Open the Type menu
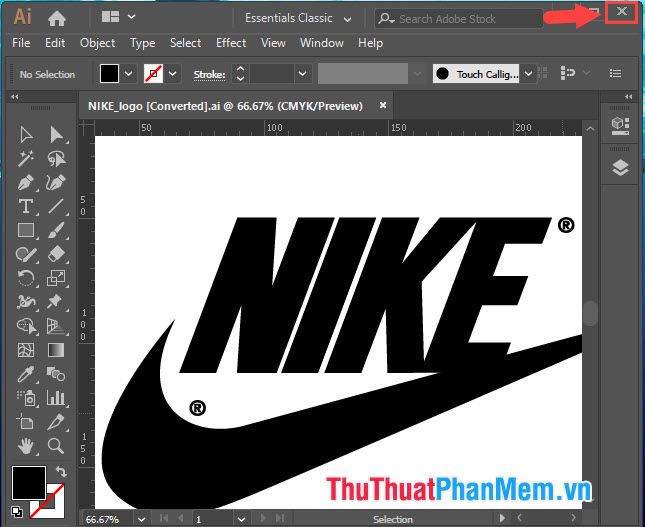645x527 pixels. [x=143, y=43]
